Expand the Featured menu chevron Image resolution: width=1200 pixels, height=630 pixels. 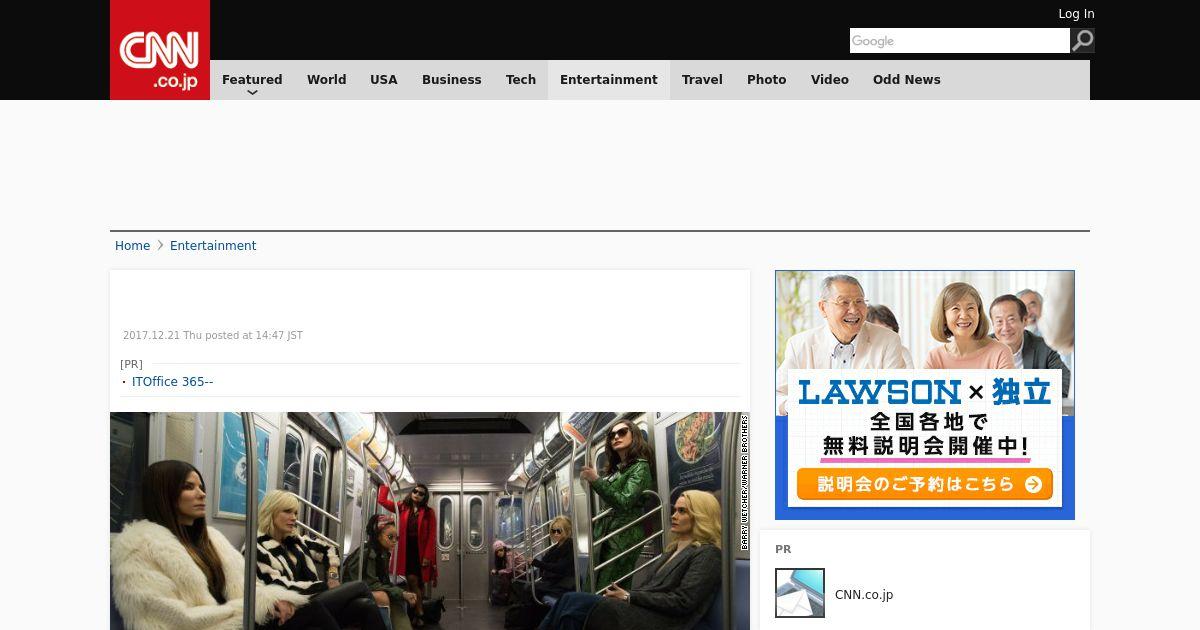(x=252, y=92)
